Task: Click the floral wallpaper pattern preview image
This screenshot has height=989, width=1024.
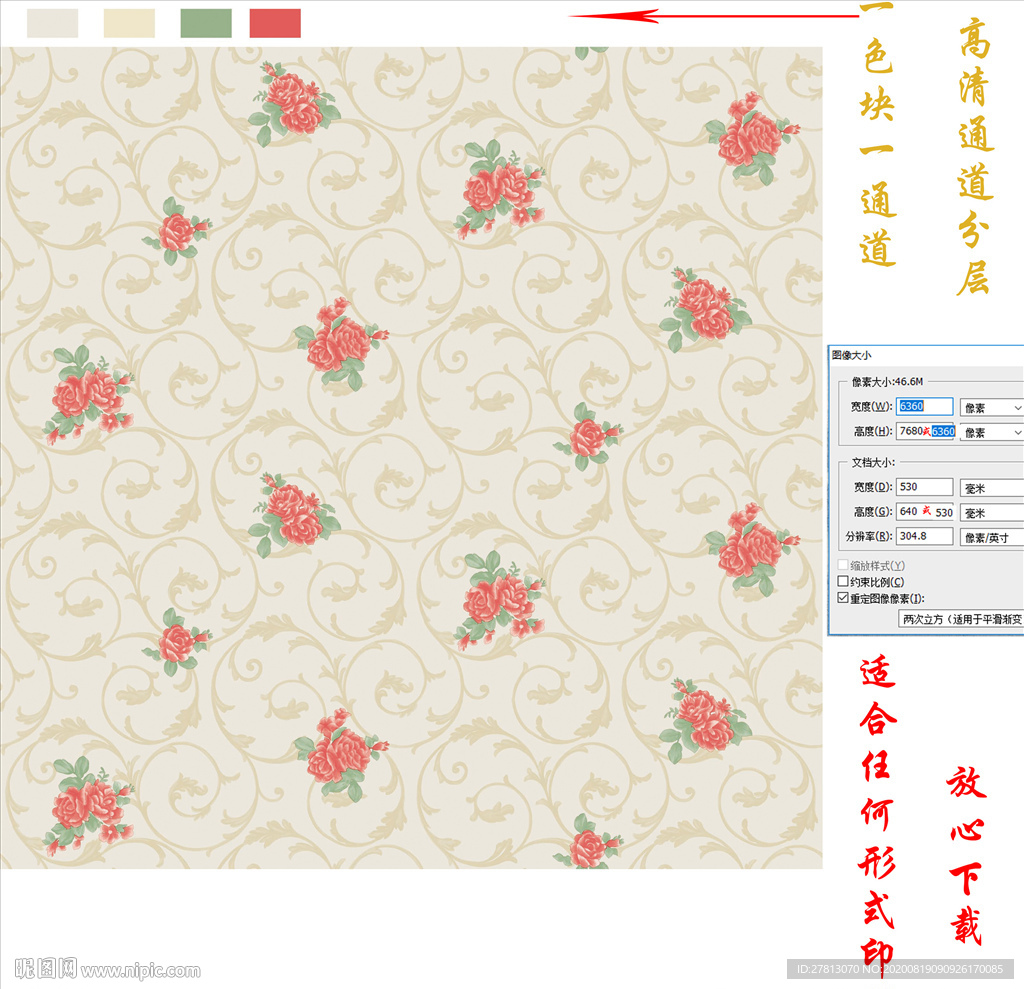Action: click(411, 457)
